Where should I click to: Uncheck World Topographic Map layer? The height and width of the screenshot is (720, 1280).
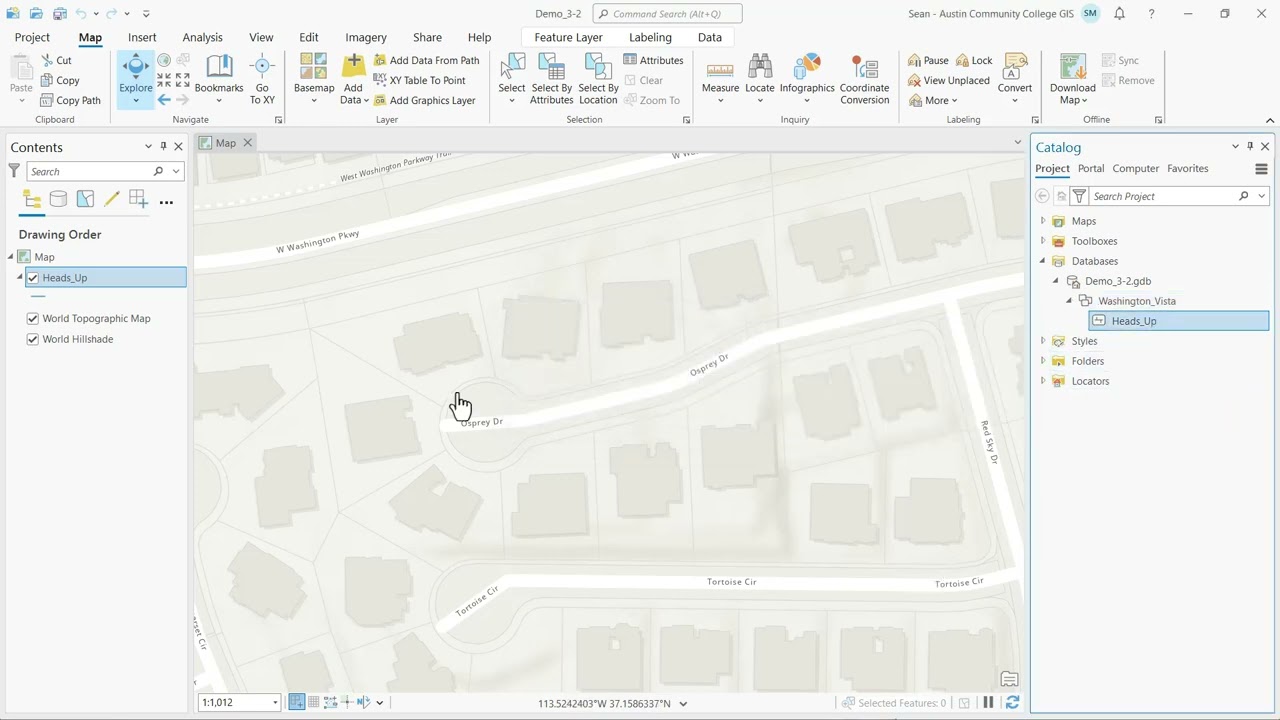coord(33,319)
